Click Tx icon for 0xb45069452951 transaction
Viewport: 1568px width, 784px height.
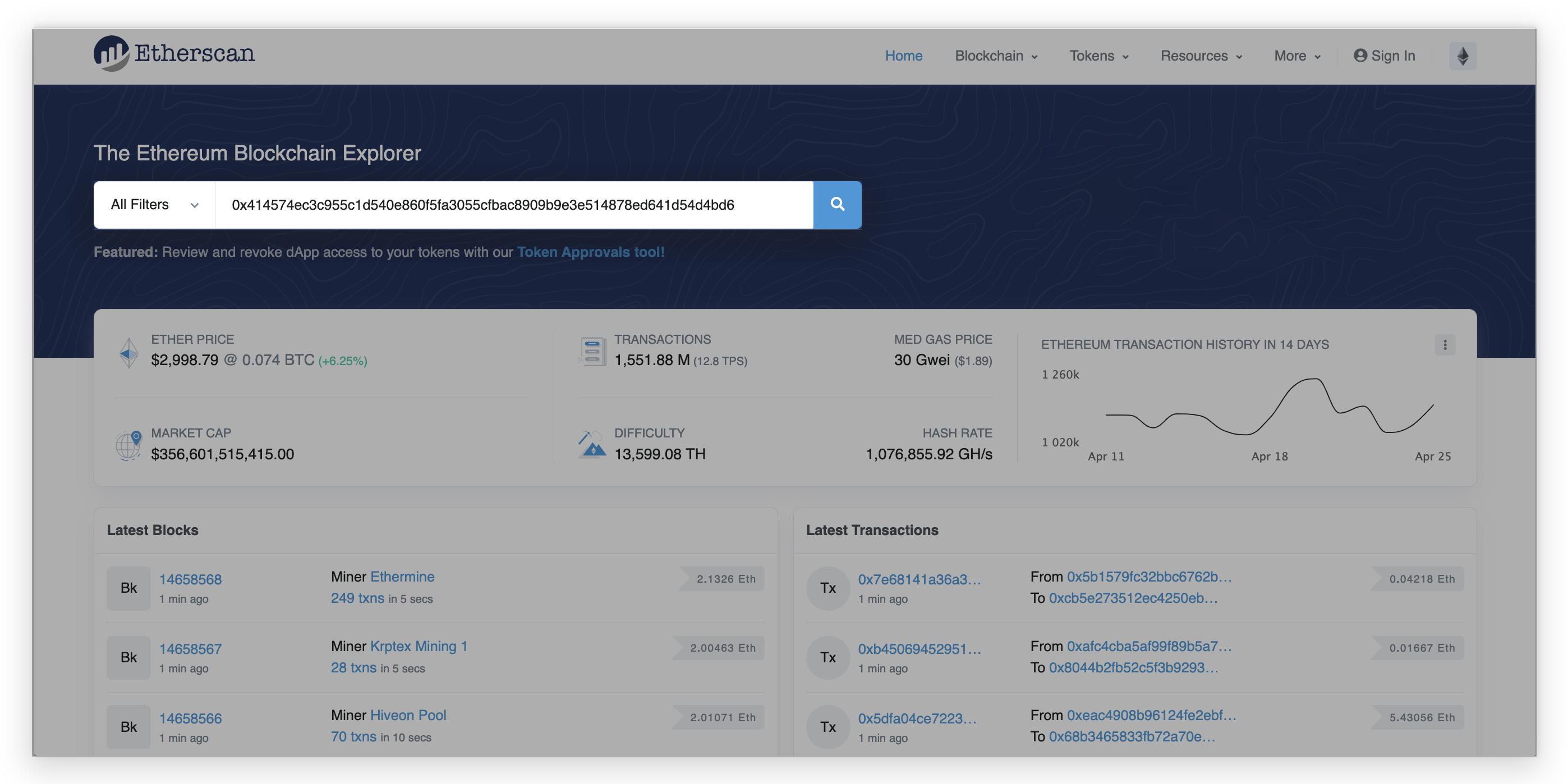[x=828, y=657]
